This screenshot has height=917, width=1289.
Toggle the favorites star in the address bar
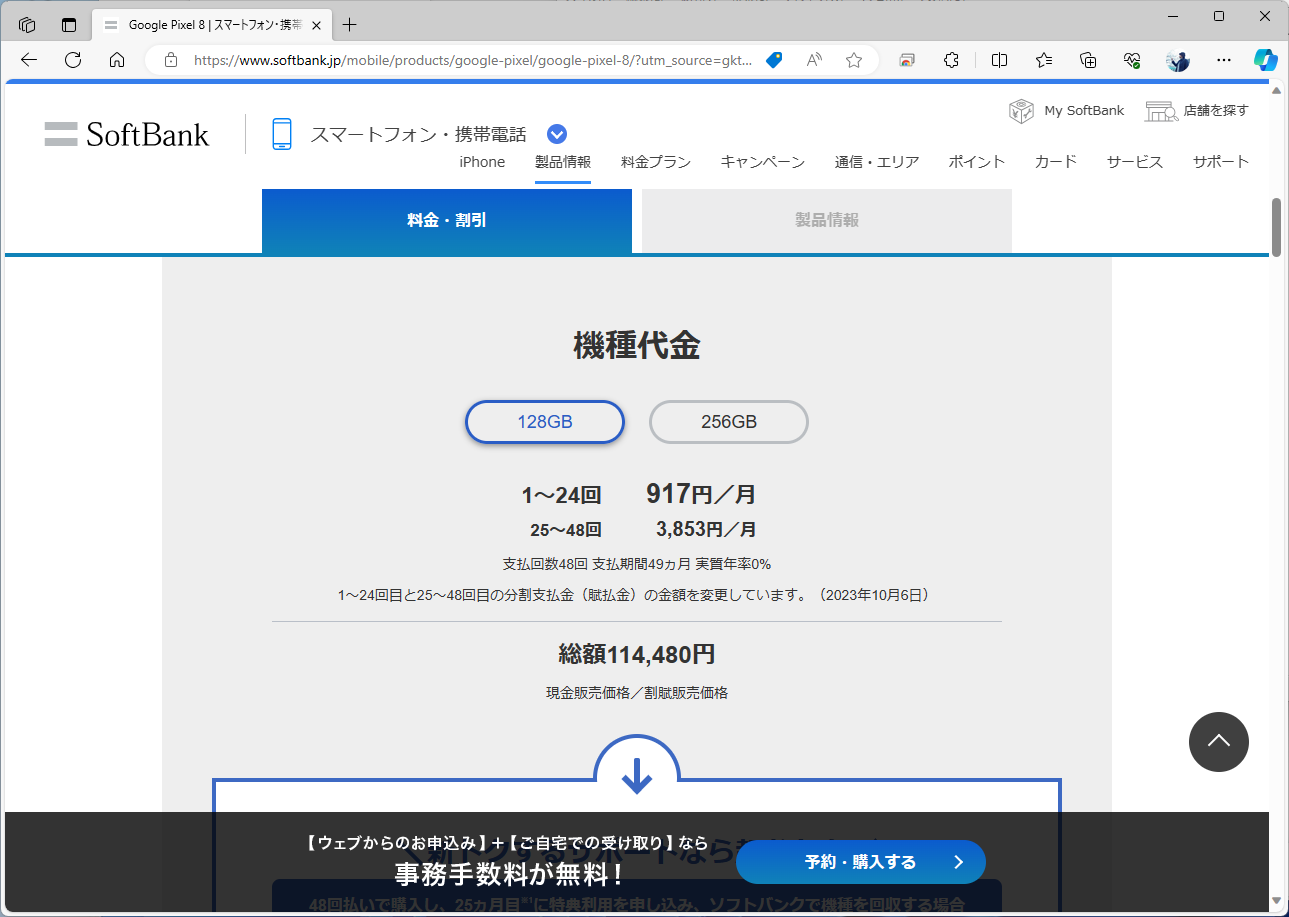click(853, 60)
